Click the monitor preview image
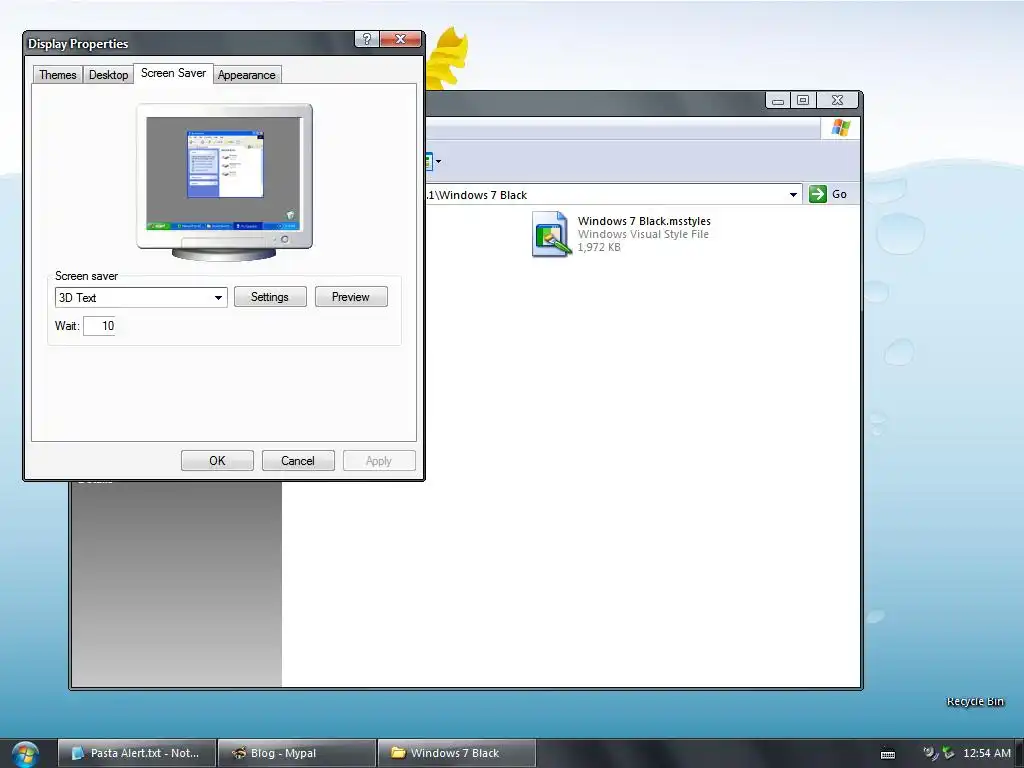The height and width of the screenshot is (768, 1024). point(224,182)
